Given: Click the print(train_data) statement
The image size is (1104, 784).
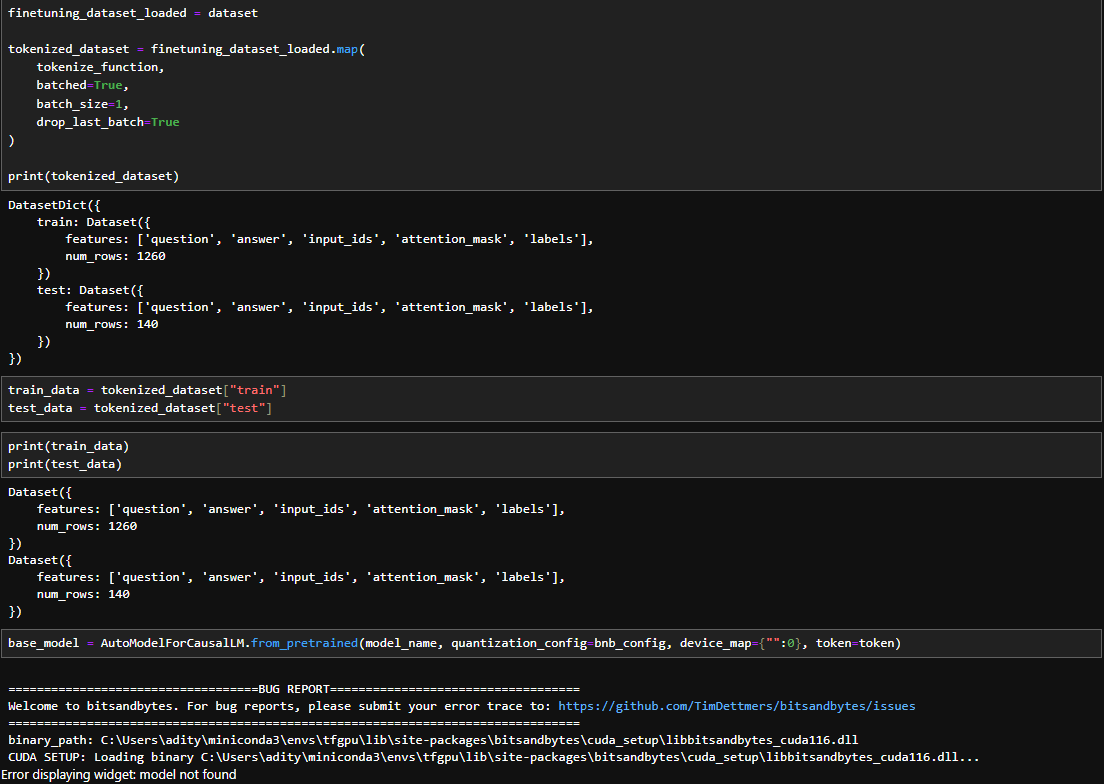Looking at the screenshot, I should click(69, 446).
